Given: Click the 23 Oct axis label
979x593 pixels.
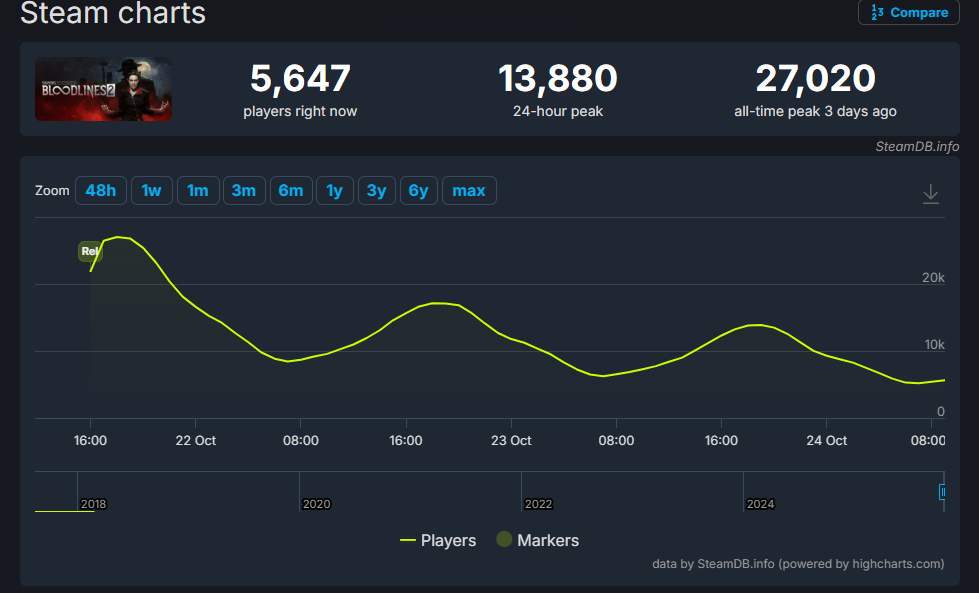Looking at the screenshot, I should [511, 441].
